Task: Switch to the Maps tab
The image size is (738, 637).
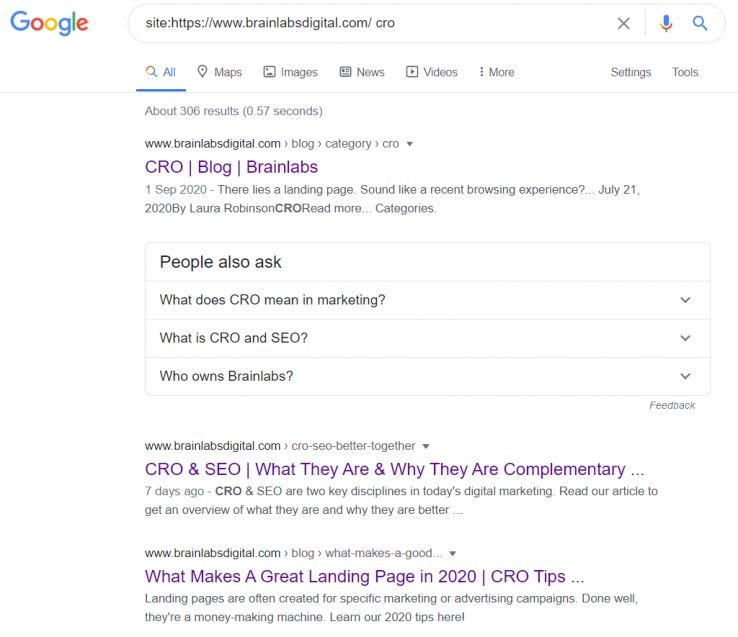Action: (219, 72)
